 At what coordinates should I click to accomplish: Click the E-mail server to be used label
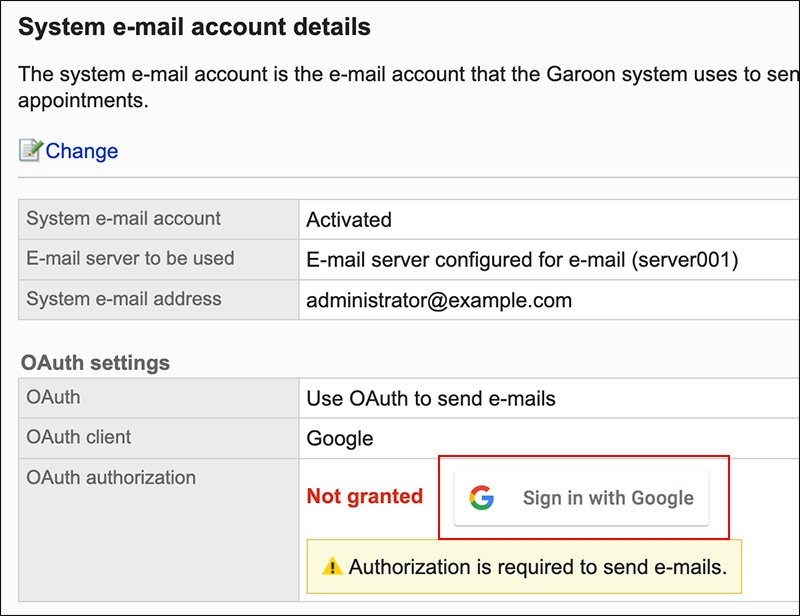[x=130, y=258]
